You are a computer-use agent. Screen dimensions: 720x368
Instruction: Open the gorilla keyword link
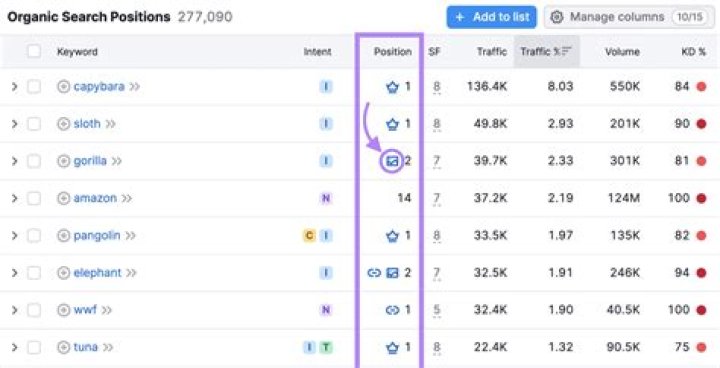click(90, 161)
